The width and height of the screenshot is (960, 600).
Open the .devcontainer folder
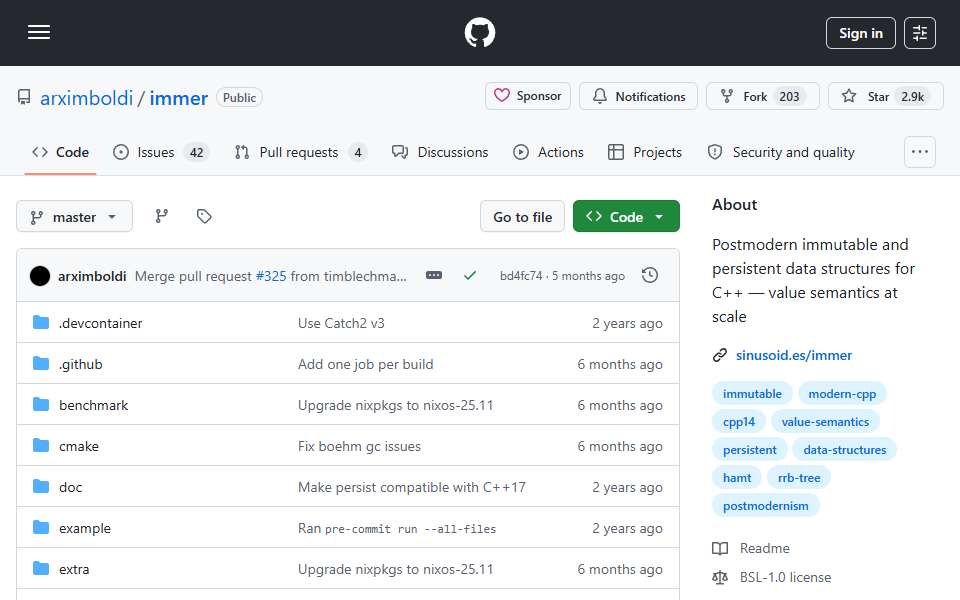pyautogui.click(x=100, y=323)
